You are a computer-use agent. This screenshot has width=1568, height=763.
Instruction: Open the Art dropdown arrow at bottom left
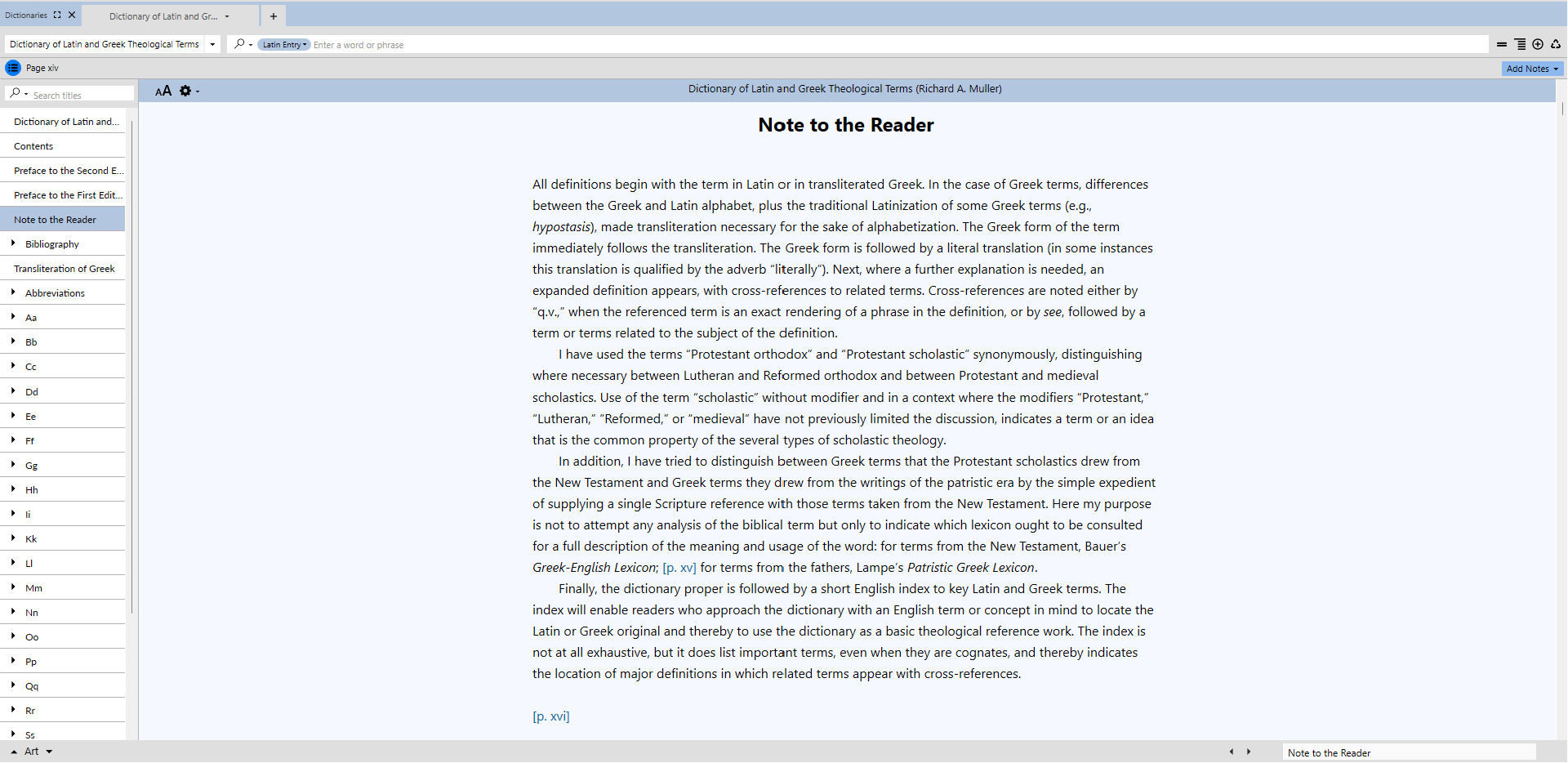49,752
